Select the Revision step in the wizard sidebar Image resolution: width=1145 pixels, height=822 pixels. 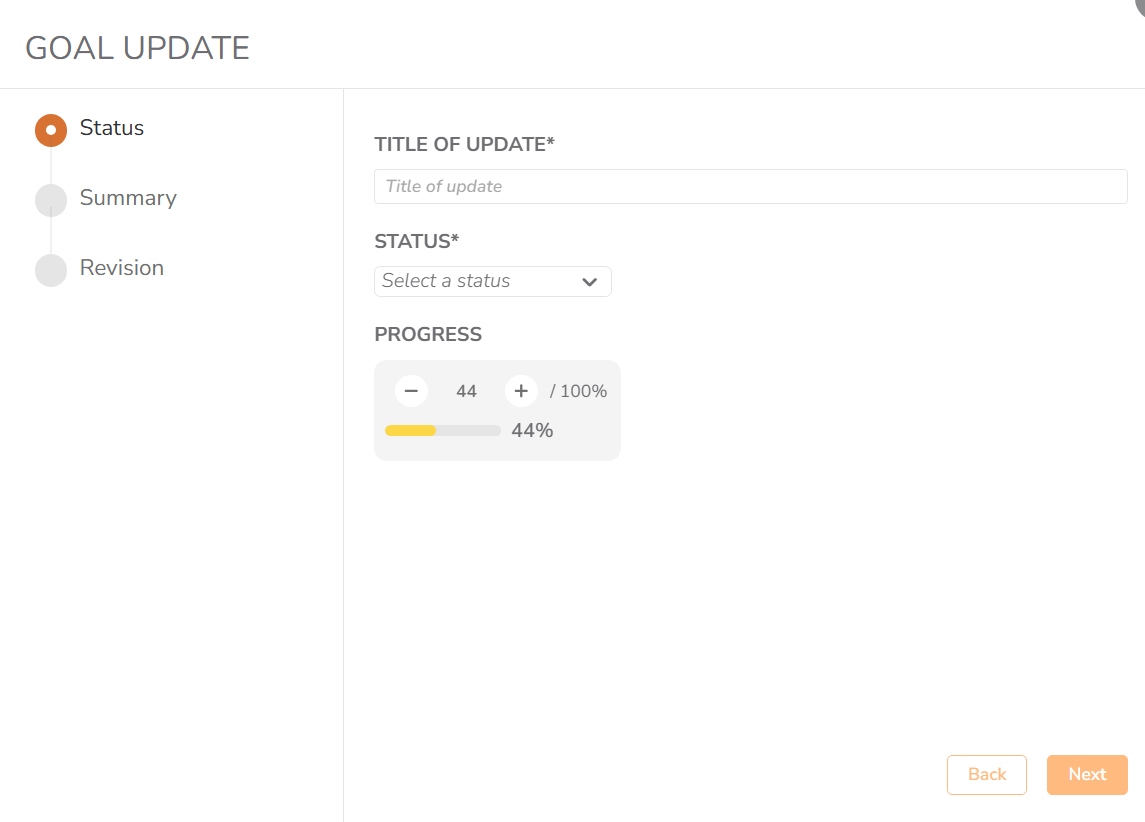coord(122,268)
